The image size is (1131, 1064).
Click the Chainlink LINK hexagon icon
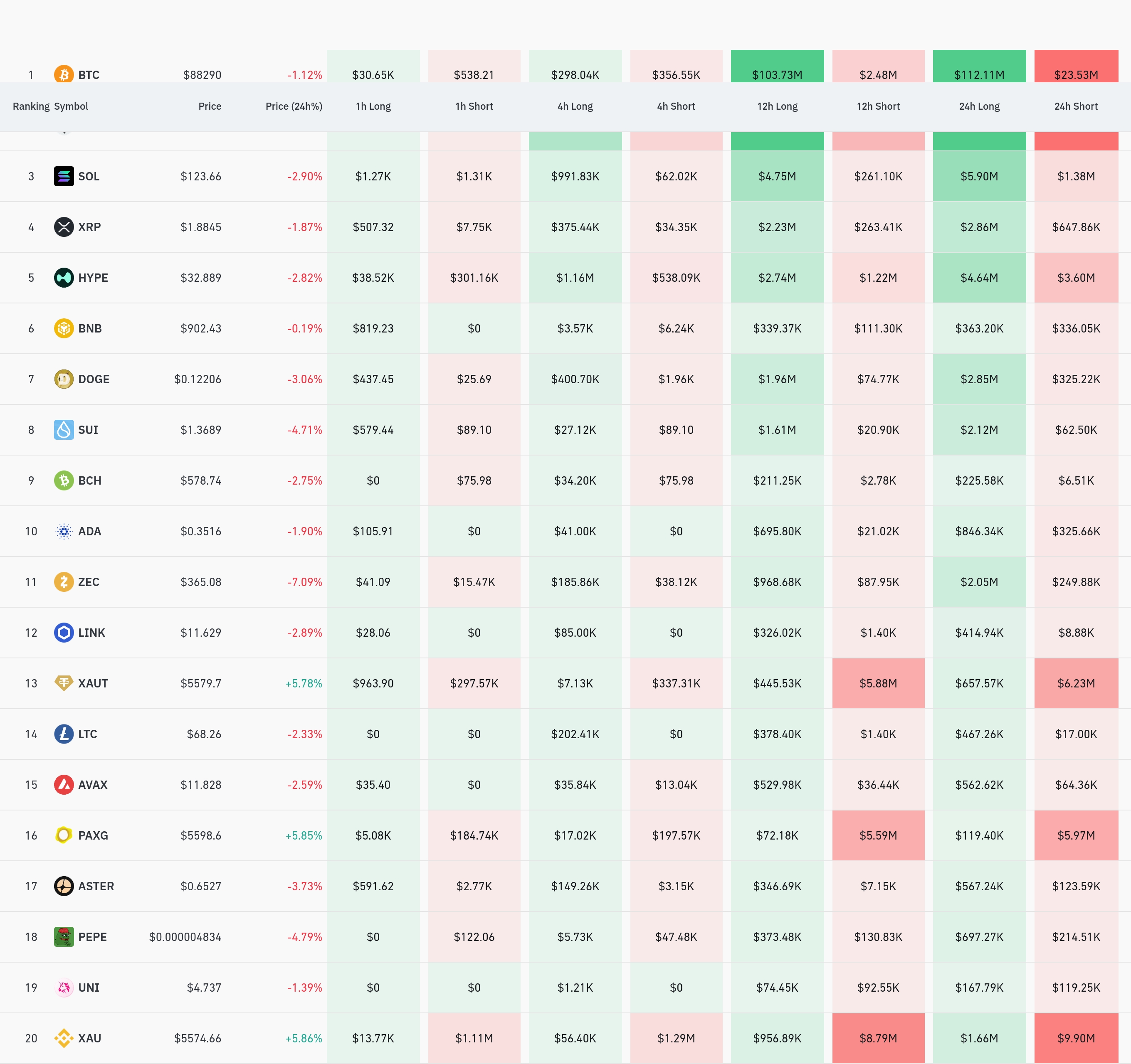click(64, 632)
